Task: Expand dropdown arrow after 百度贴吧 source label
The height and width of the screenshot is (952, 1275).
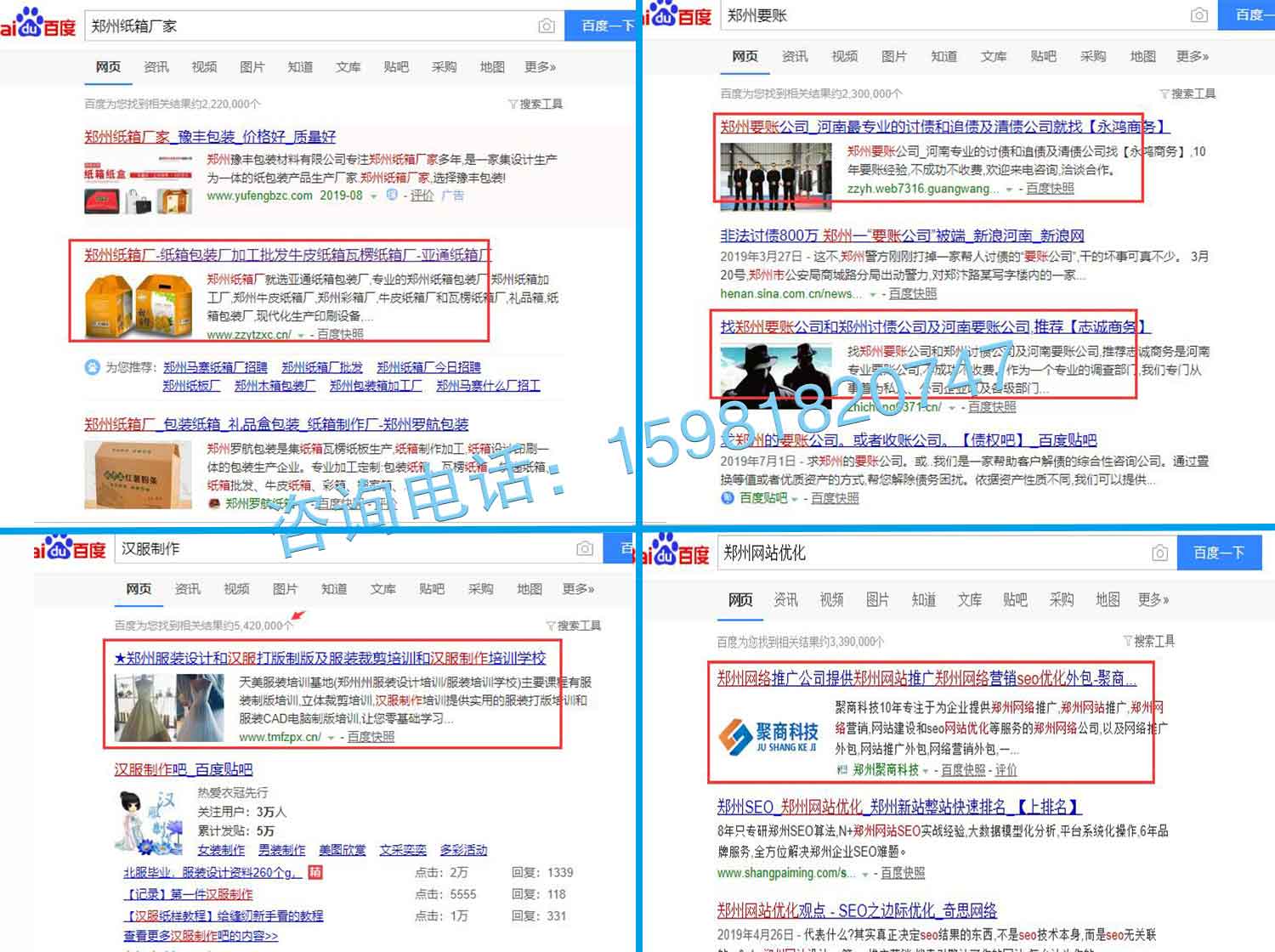Action: [x=795, y=499]
